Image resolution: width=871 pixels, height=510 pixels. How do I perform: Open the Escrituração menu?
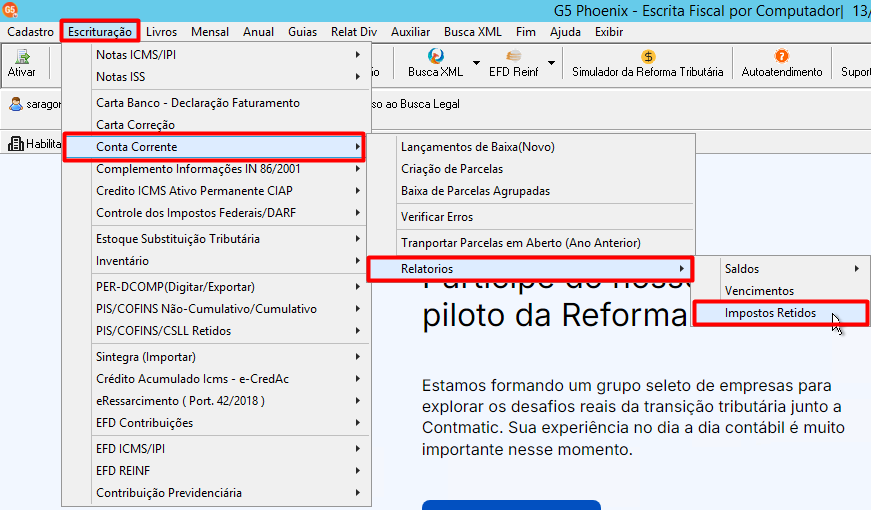[x=100, y=32]
